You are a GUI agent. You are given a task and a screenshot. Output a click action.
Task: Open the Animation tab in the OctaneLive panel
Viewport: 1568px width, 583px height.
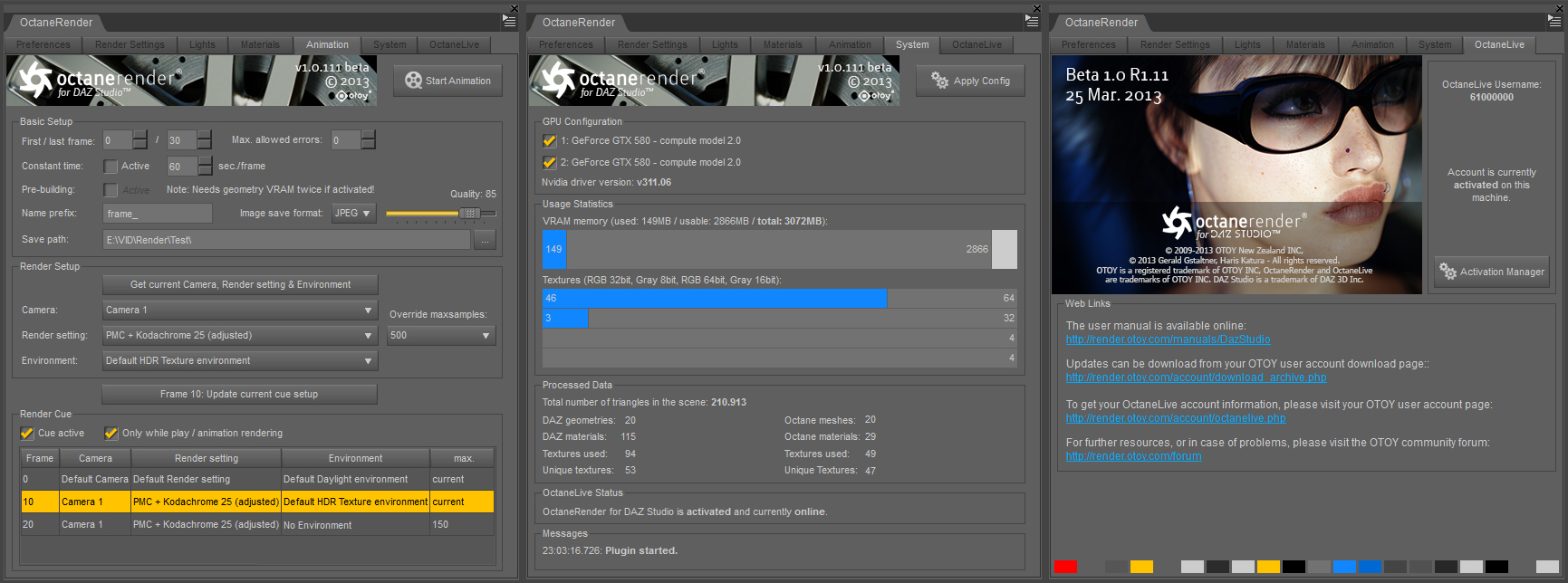[x=1372, y=44]
